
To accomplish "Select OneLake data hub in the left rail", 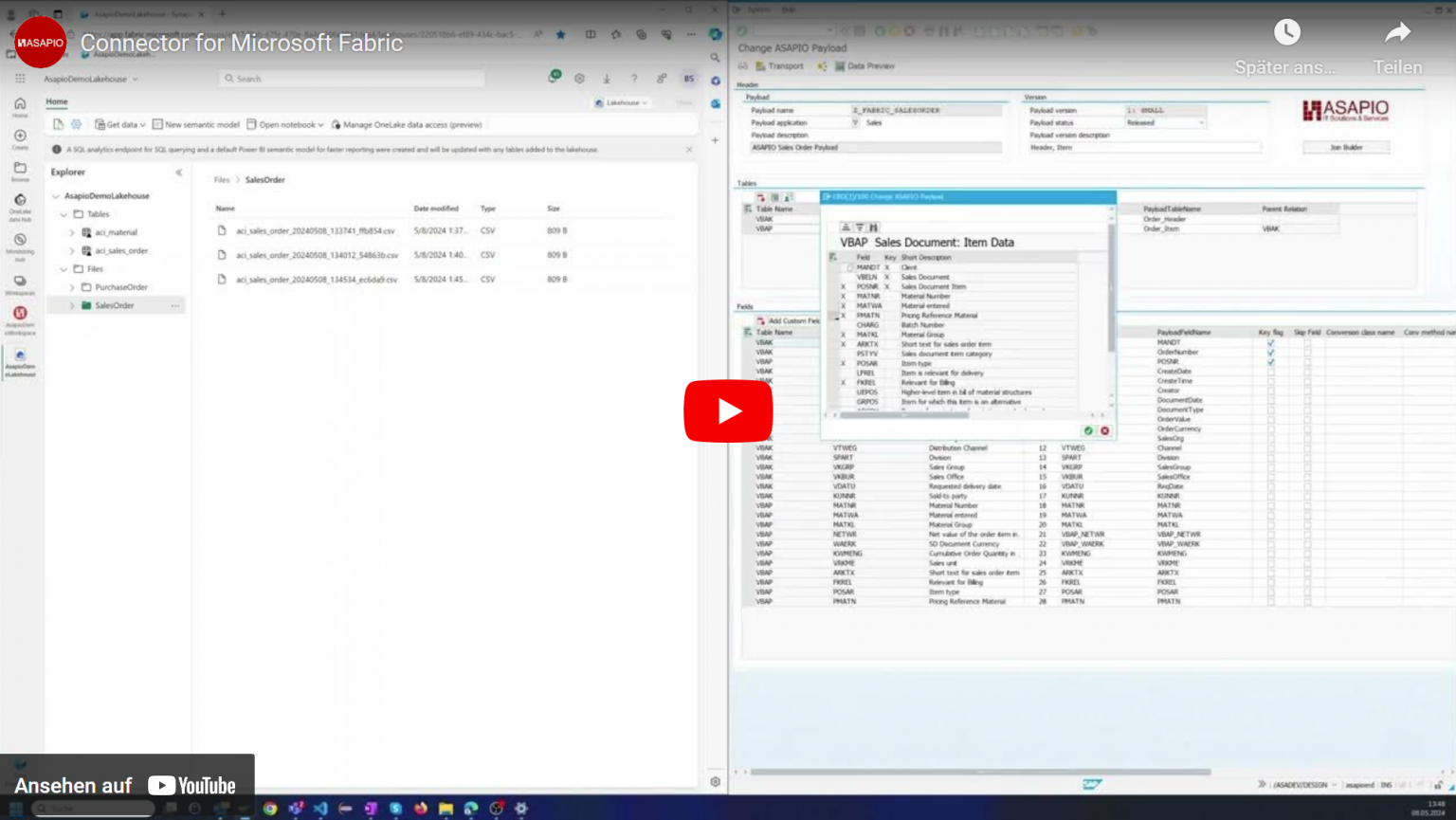I will [20, 200].
